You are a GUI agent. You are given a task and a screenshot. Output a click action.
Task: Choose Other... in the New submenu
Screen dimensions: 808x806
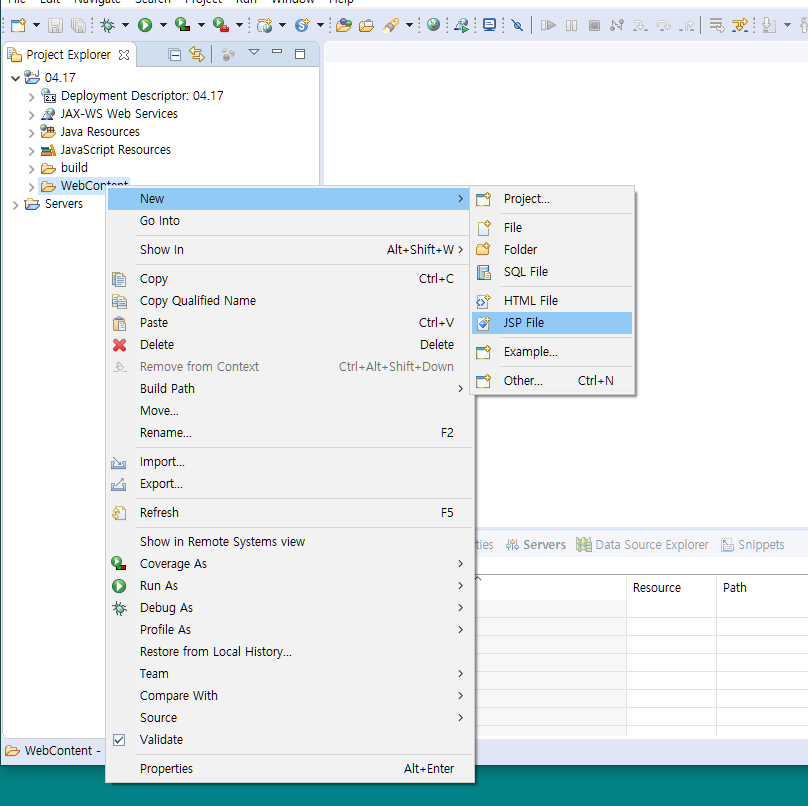[x=552, y=380]
